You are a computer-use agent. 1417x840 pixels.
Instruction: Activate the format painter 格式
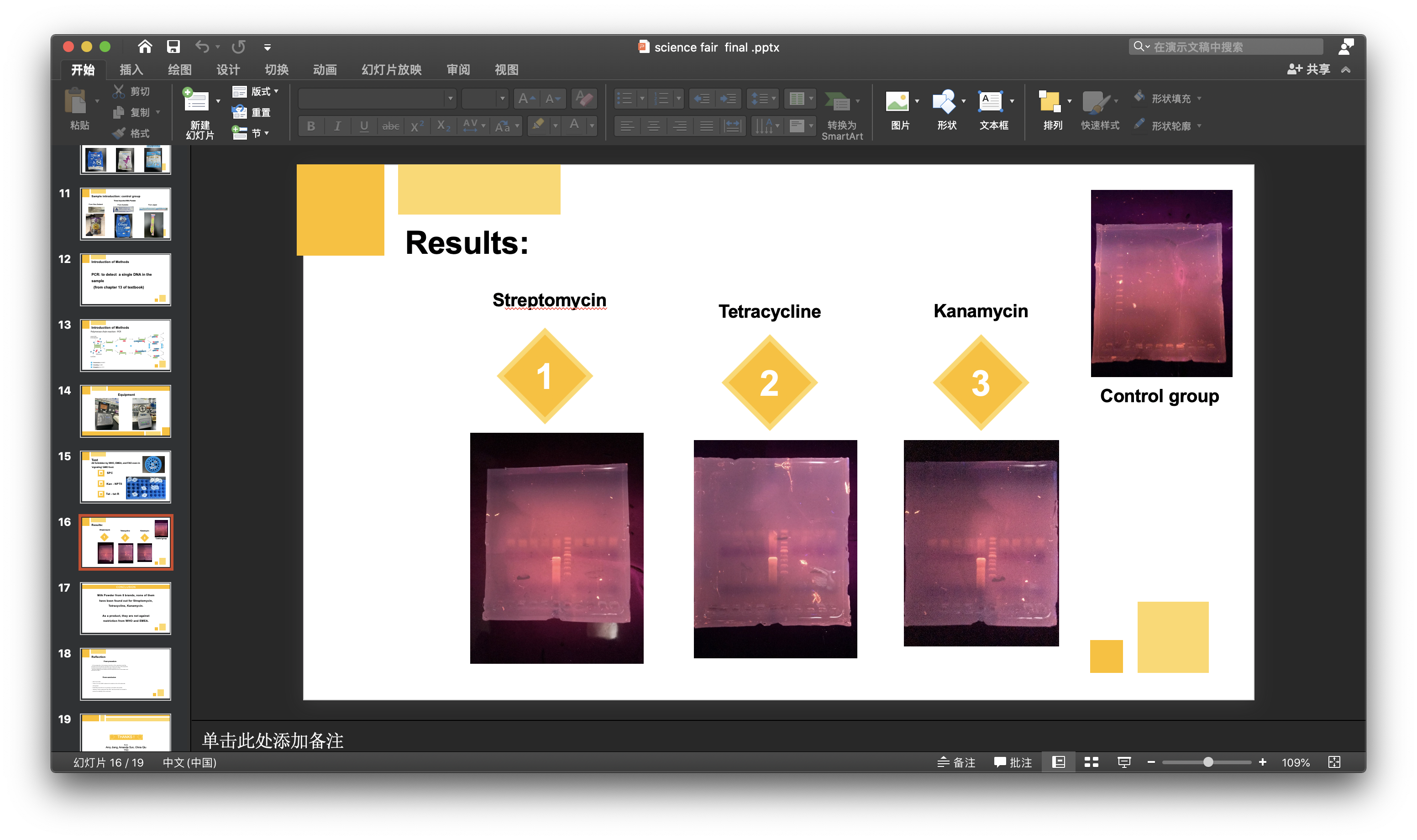131,134
